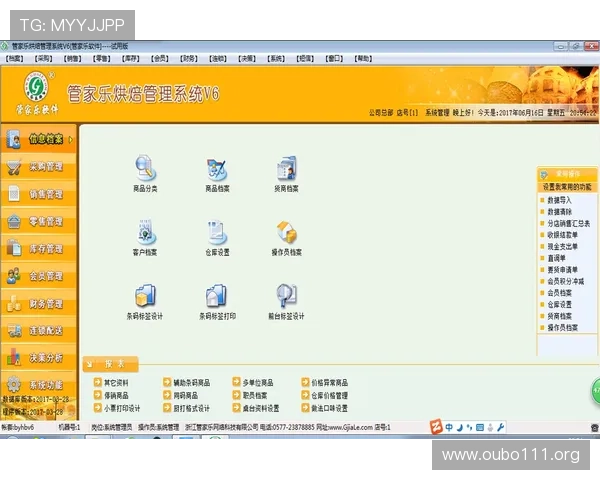The image size is (600, 480).
Task: Open the 商品档案 icon
Action: pos(217,168)
